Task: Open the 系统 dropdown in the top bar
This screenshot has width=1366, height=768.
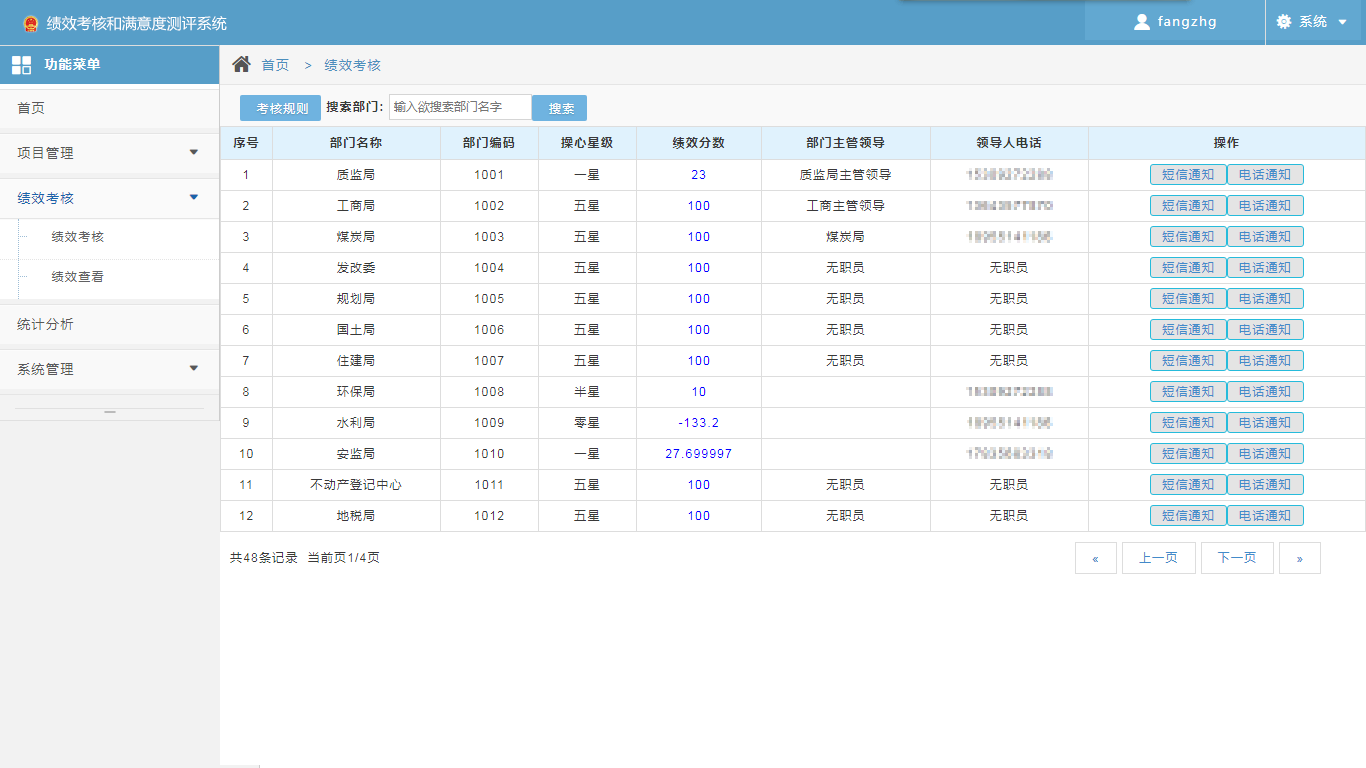Action: click(x=1315, y=21)
